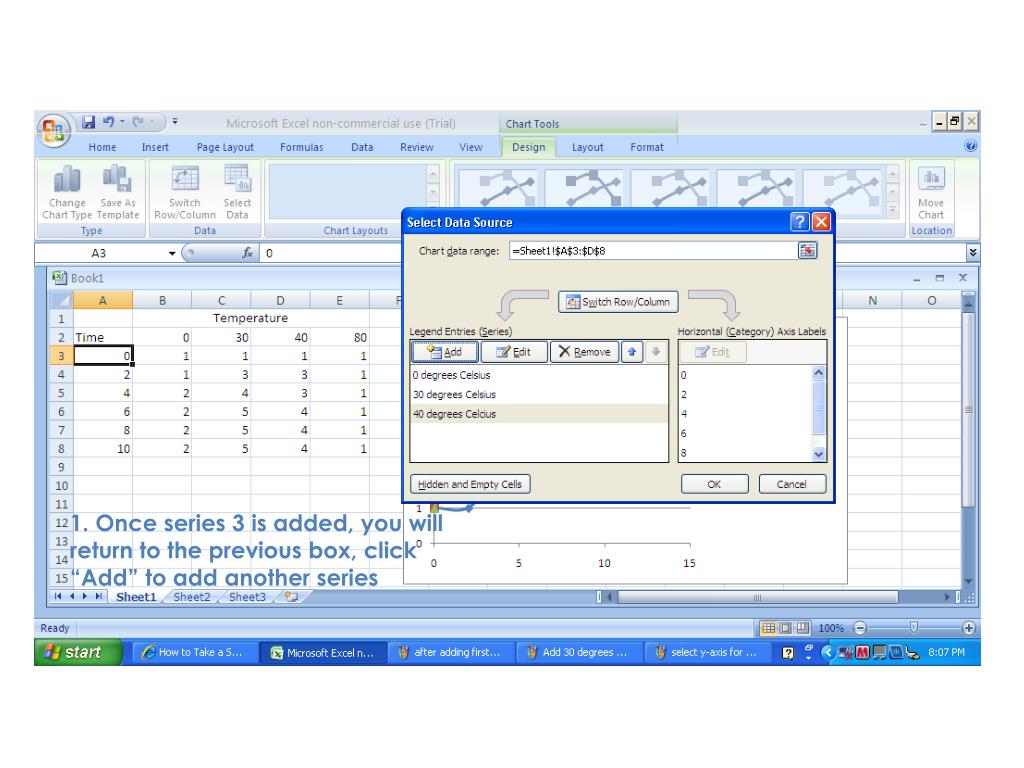1024x768 pixels.
Task: Click Add series button
Action: 445,352
